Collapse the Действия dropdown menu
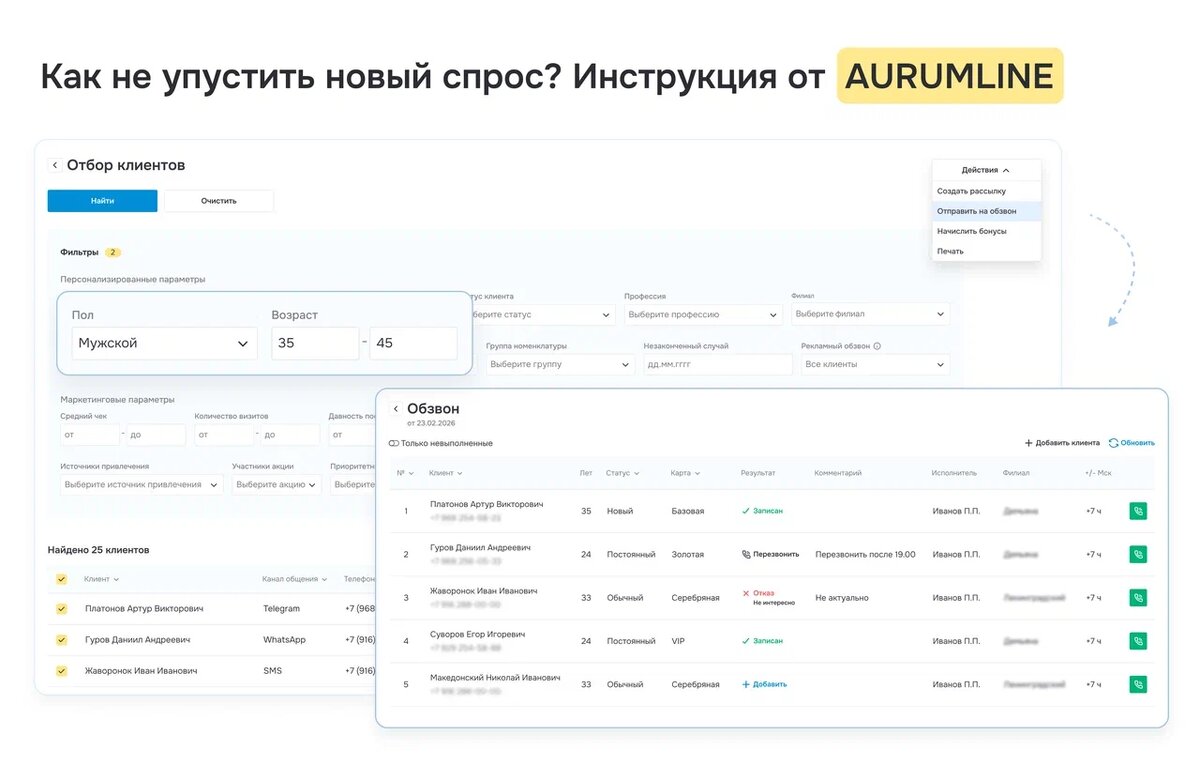The width and height of the screenshot is (1200, 765). pos(986,170)
